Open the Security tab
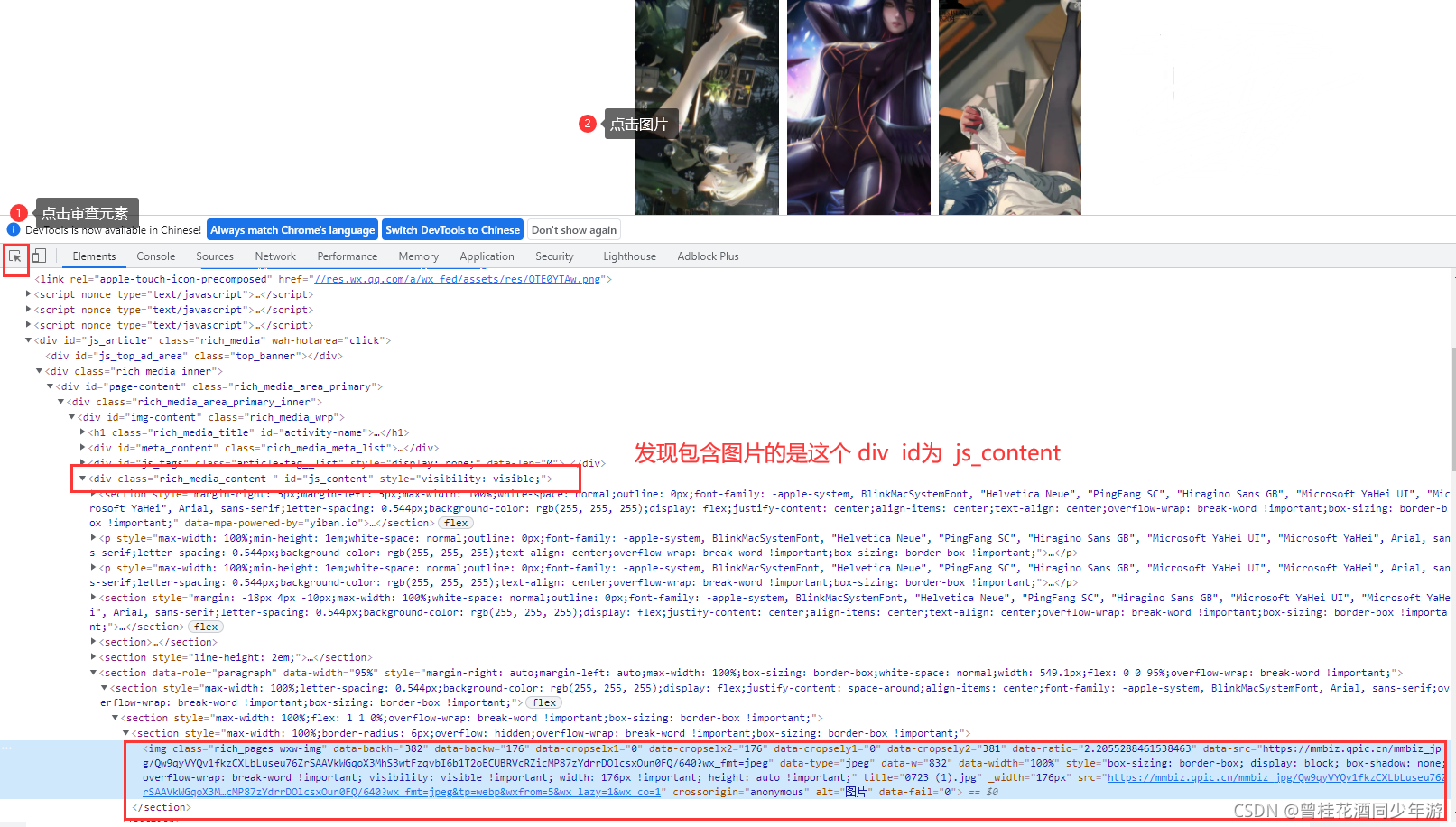This screenshot has height=827, width=1456. 554,256
